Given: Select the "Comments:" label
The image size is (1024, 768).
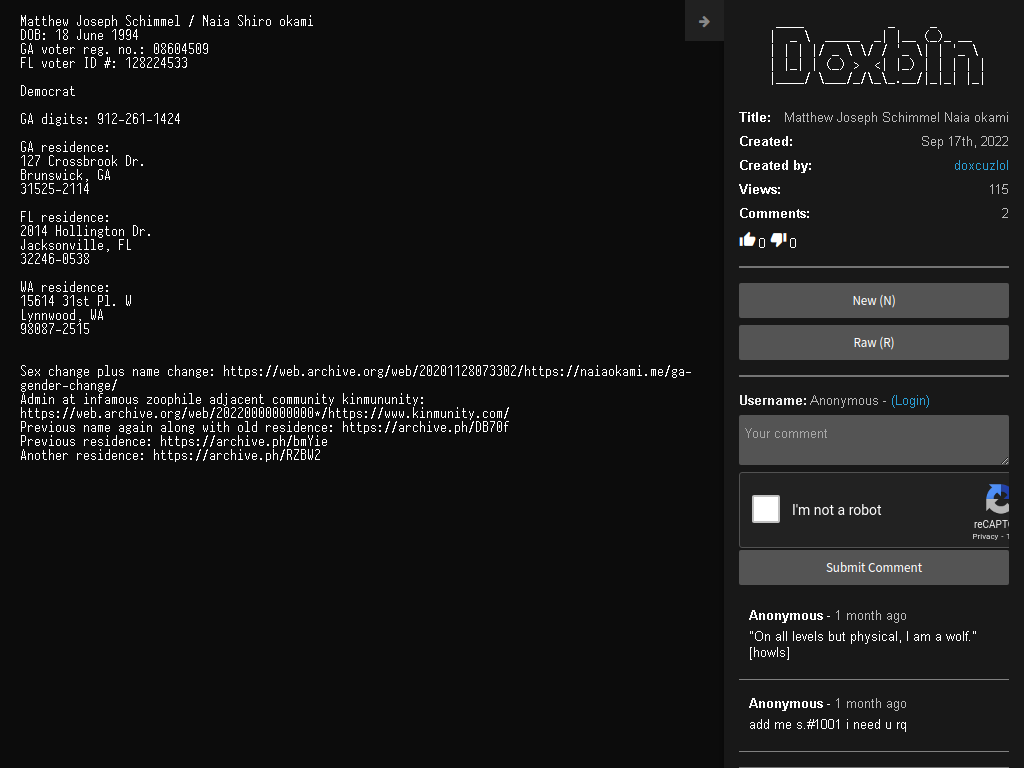Looking at the screenshot, I should pos(775,214).
